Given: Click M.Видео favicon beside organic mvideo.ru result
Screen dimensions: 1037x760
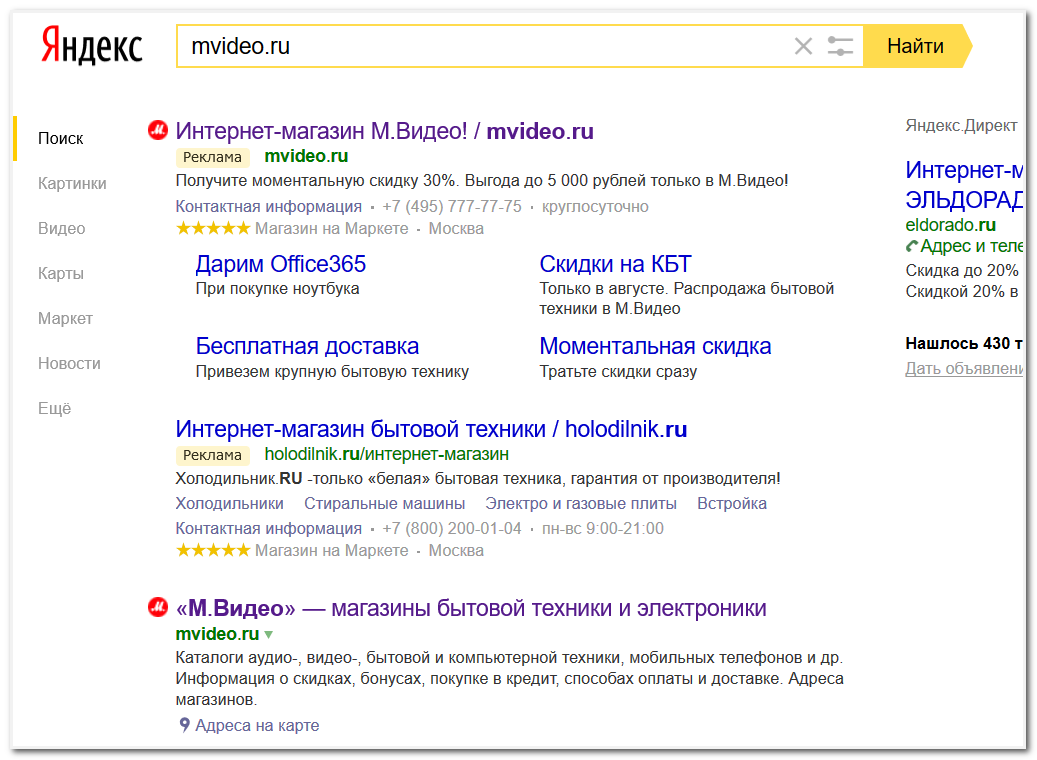Looking at the screenshot, I should coord(157,607).
